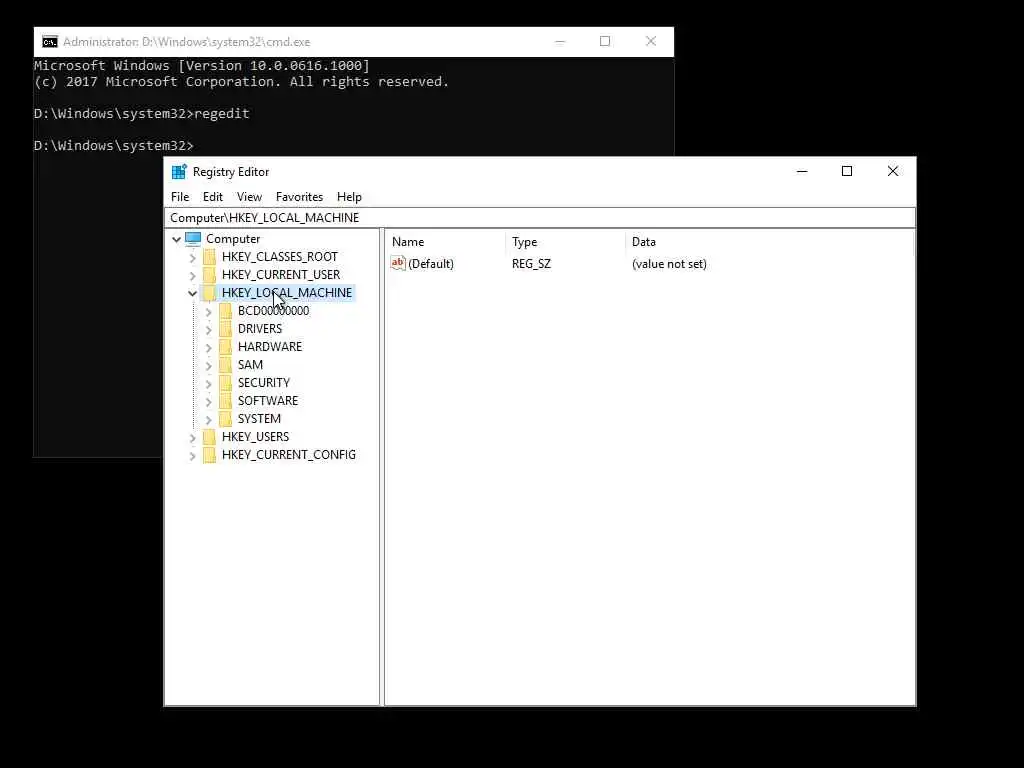
Task: Expand the SOFTWARE subkey
Action: tap(208, 401)
